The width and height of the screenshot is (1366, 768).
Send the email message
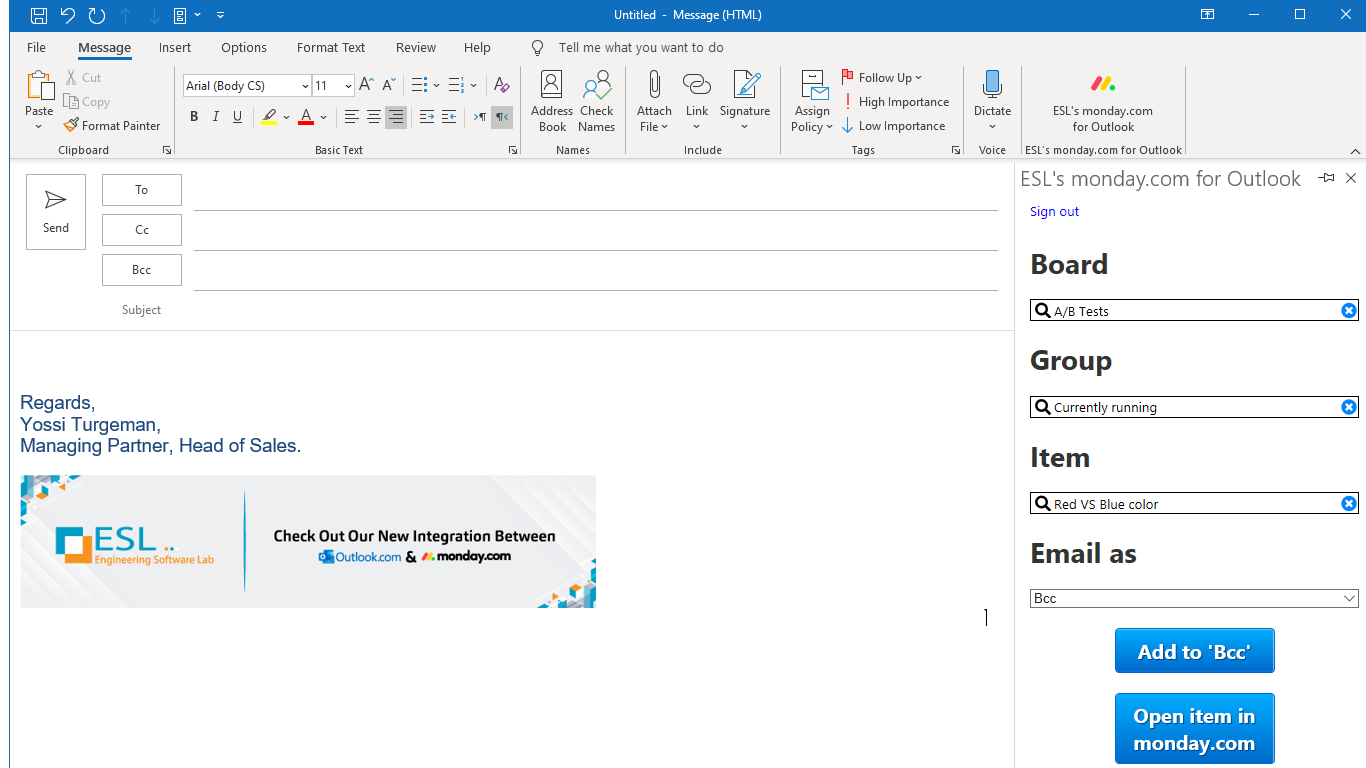[56, 212]
